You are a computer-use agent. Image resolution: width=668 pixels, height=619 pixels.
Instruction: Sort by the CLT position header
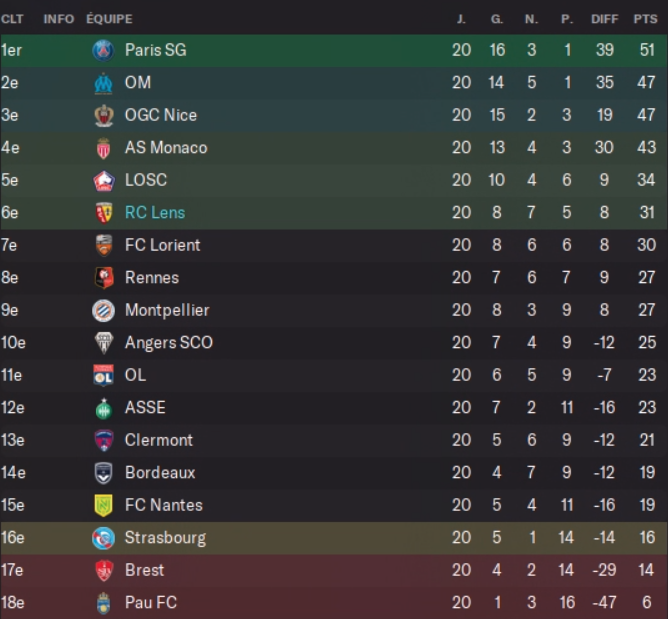point(12,19)
